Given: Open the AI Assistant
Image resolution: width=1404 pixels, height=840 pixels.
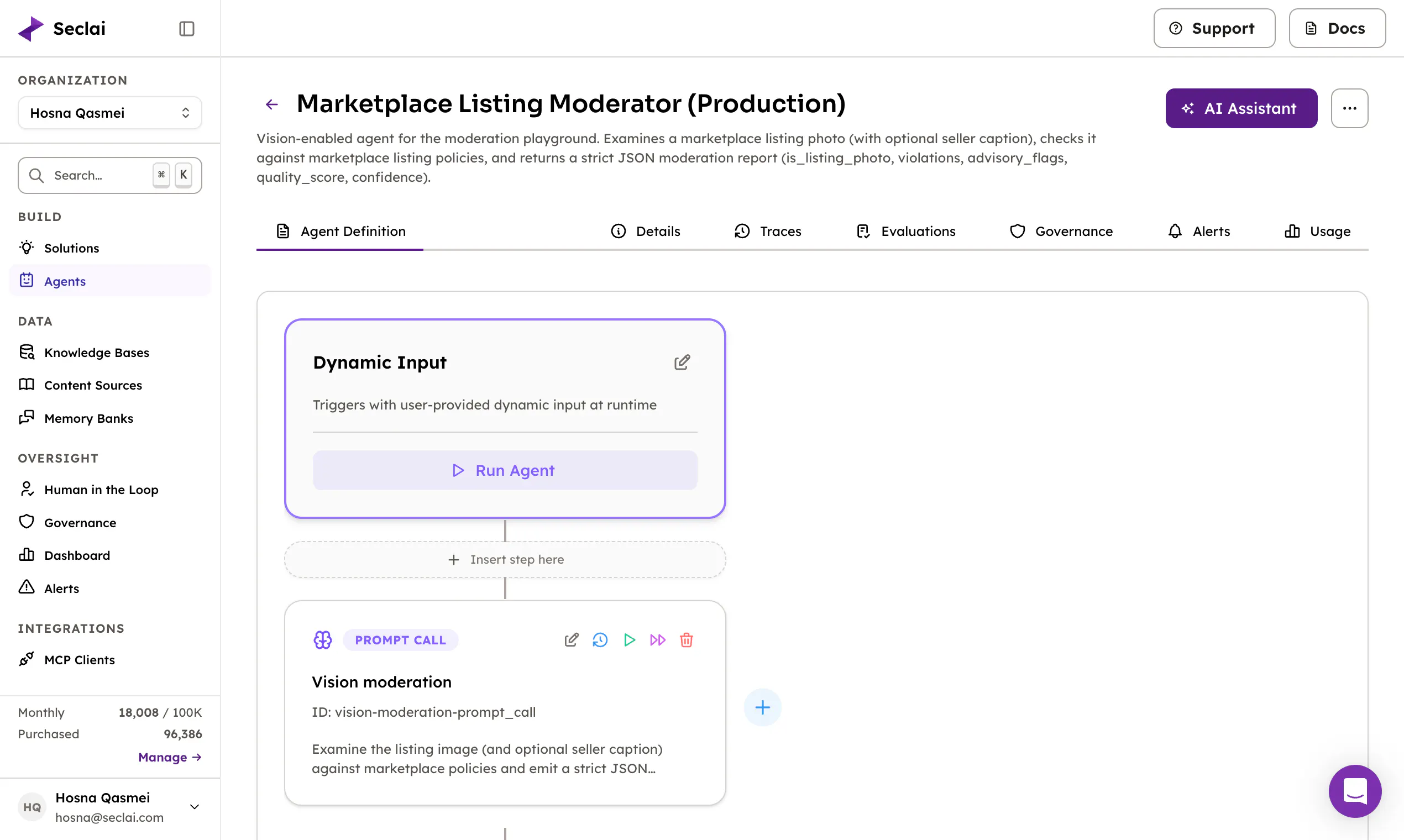Looking at the screenshot, I should (1241, 108).
